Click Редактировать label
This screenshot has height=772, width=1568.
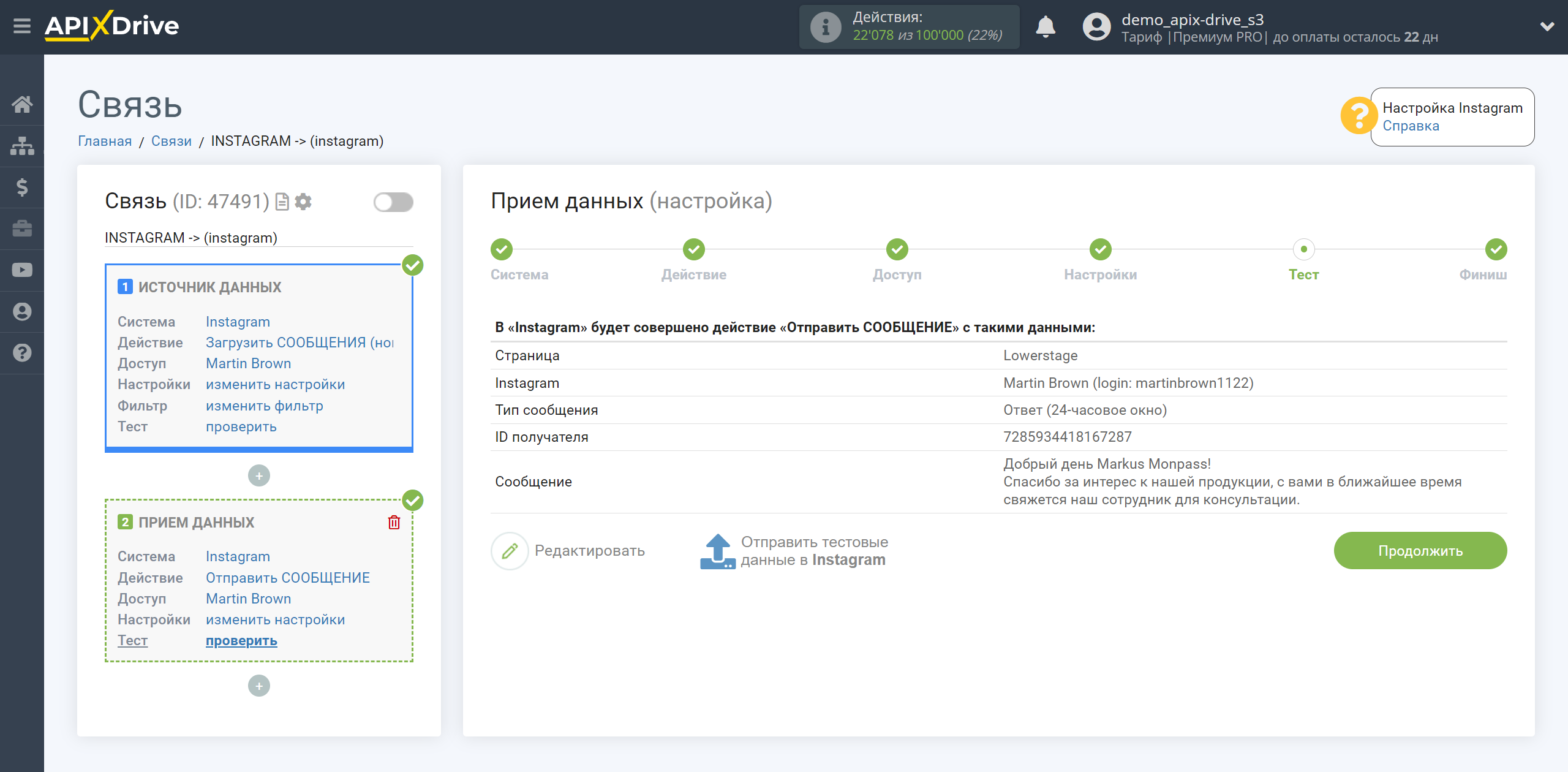(x=589, y=551)
